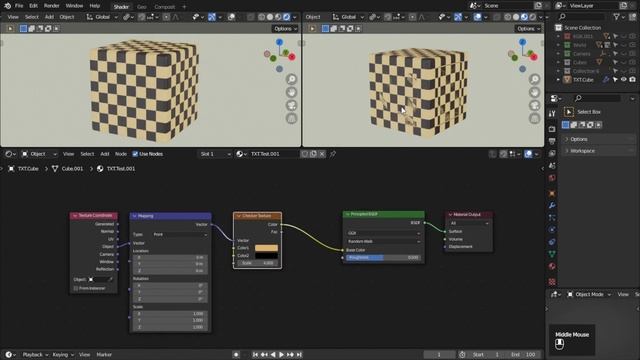Open the node editor Object type dropdown

point(39,154)
